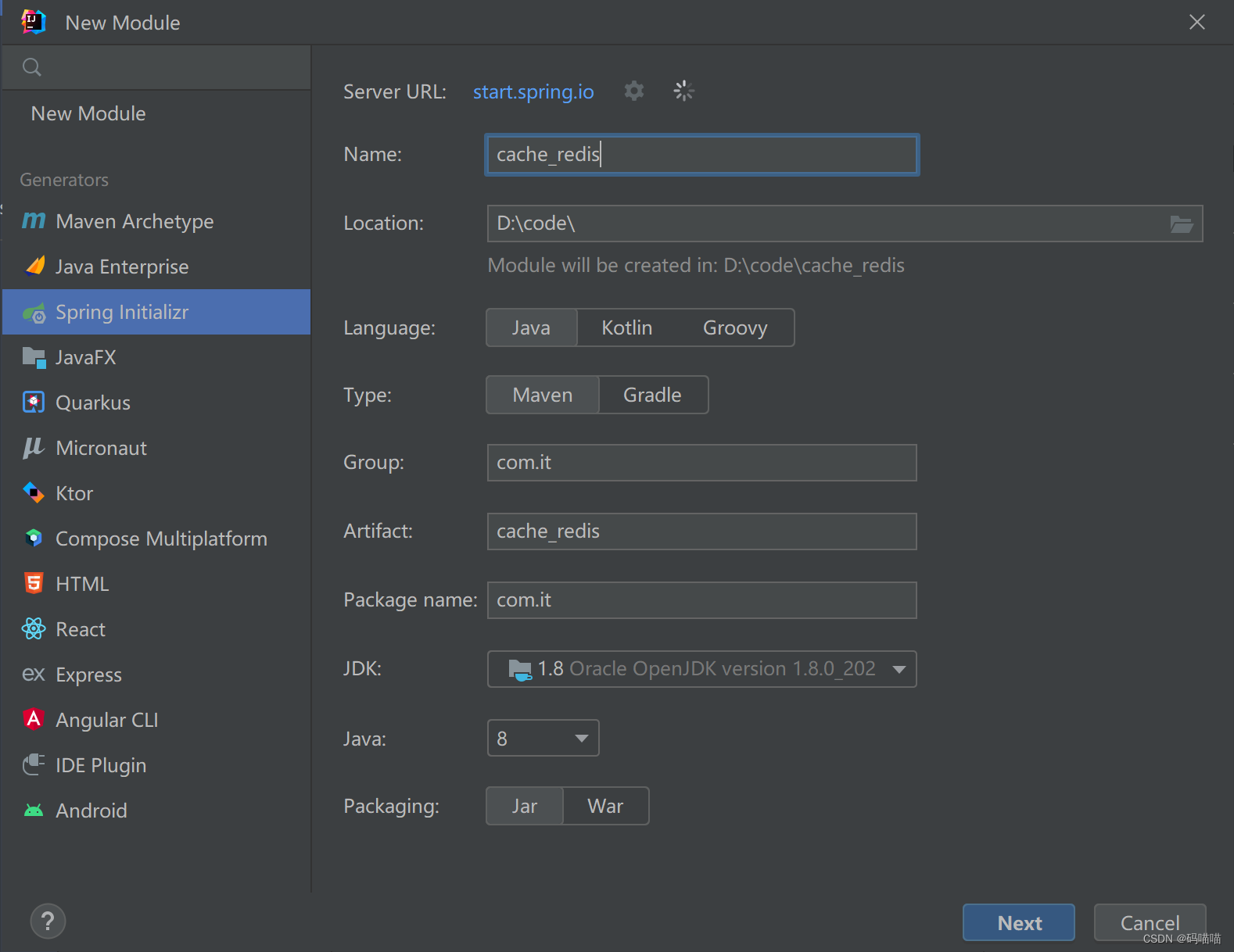1234x952 pixels.
Task: Click the Artifact text field
Action: point(701,531)
